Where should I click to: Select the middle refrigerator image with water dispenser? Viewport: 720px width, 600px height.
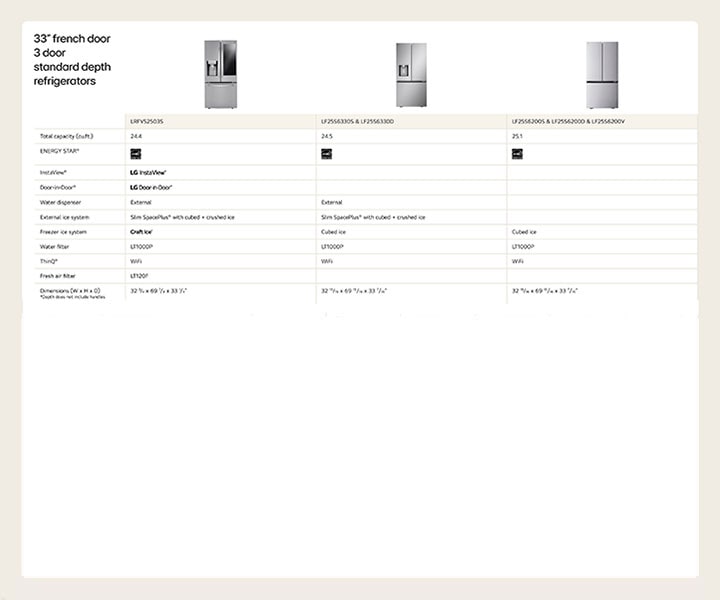(x=411, y=75)
